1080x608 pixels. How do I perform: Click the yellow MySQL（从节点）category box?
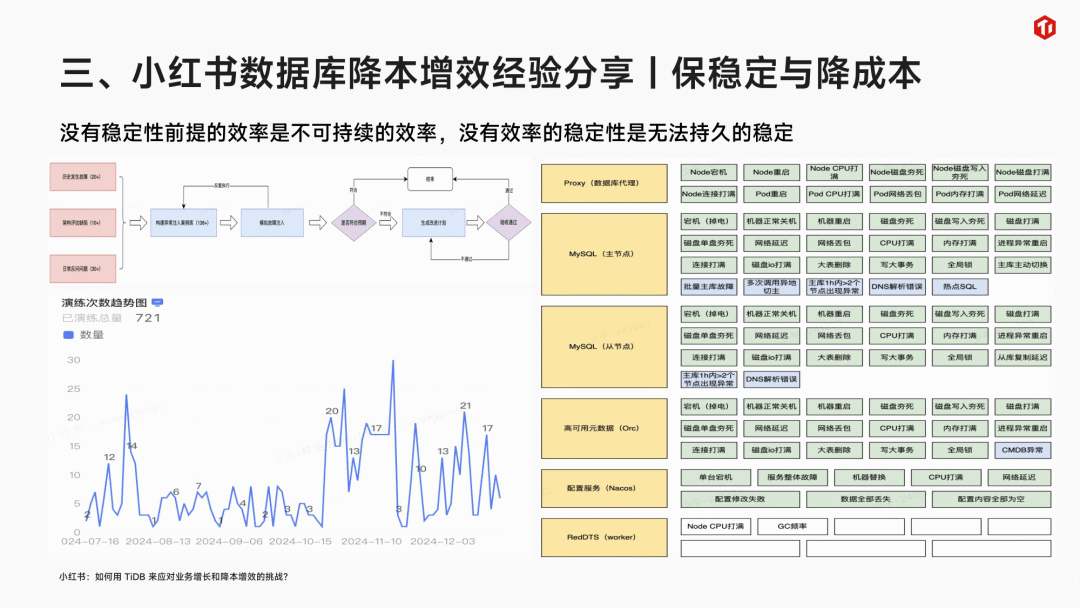click(604, 347)
